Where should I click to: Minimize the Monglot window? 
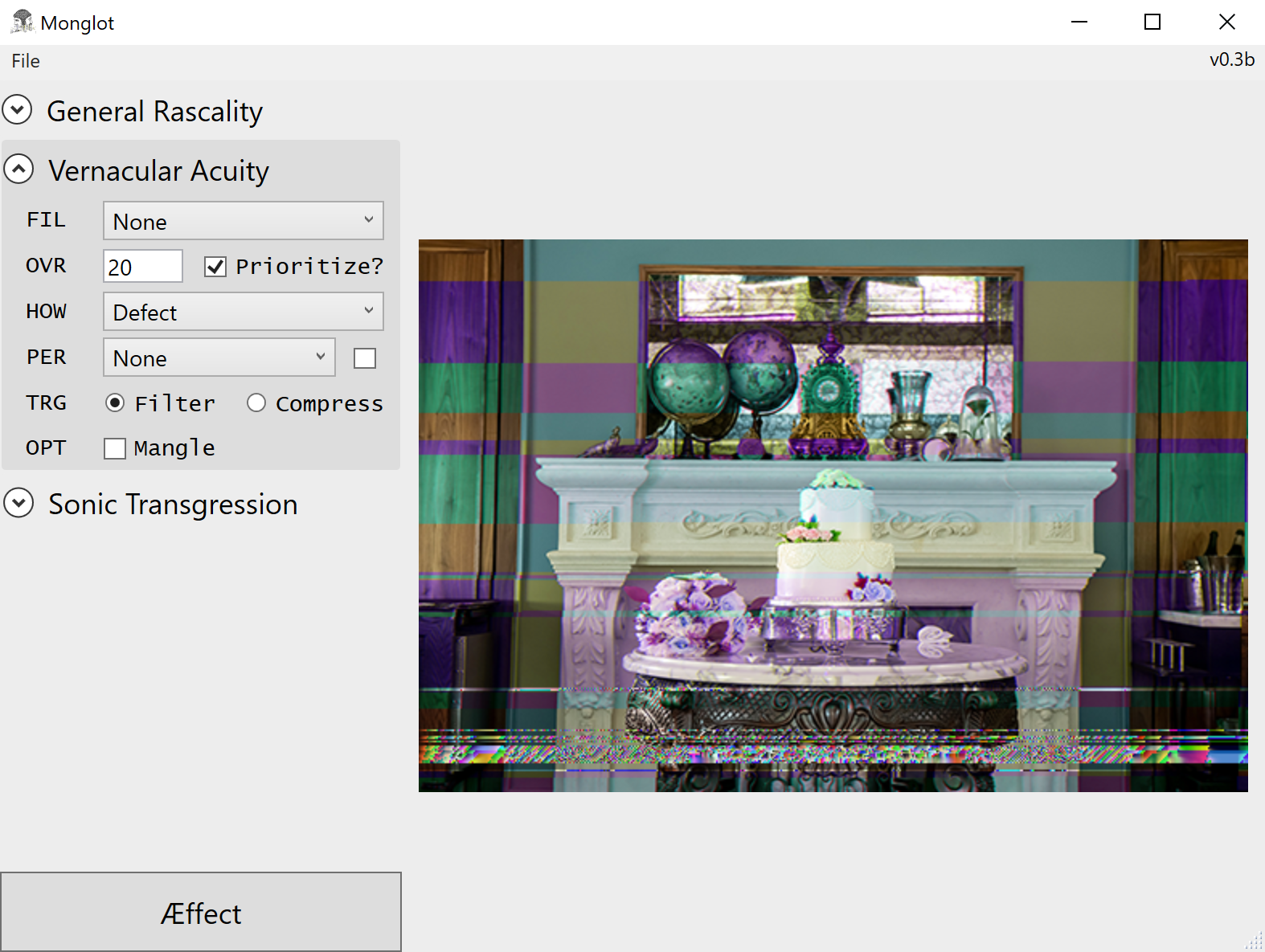pyautogui.click(x=1079, y=22)
